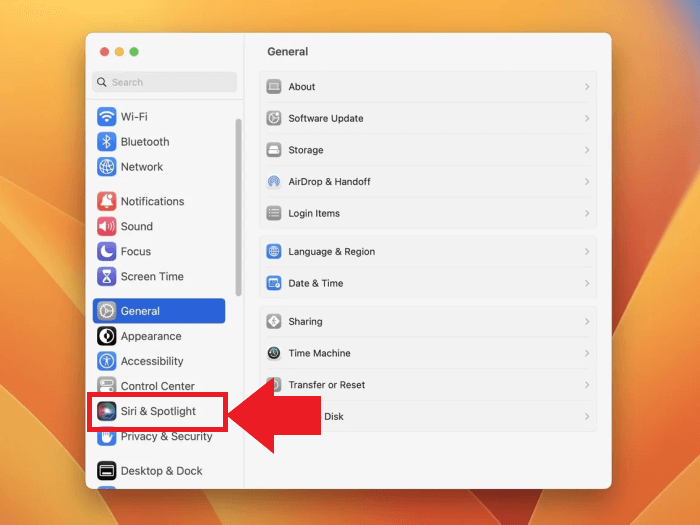This screenshot has height=525, width=700.
Task: Click the Sharing row's icon
Action: click(x=274, y=321)
